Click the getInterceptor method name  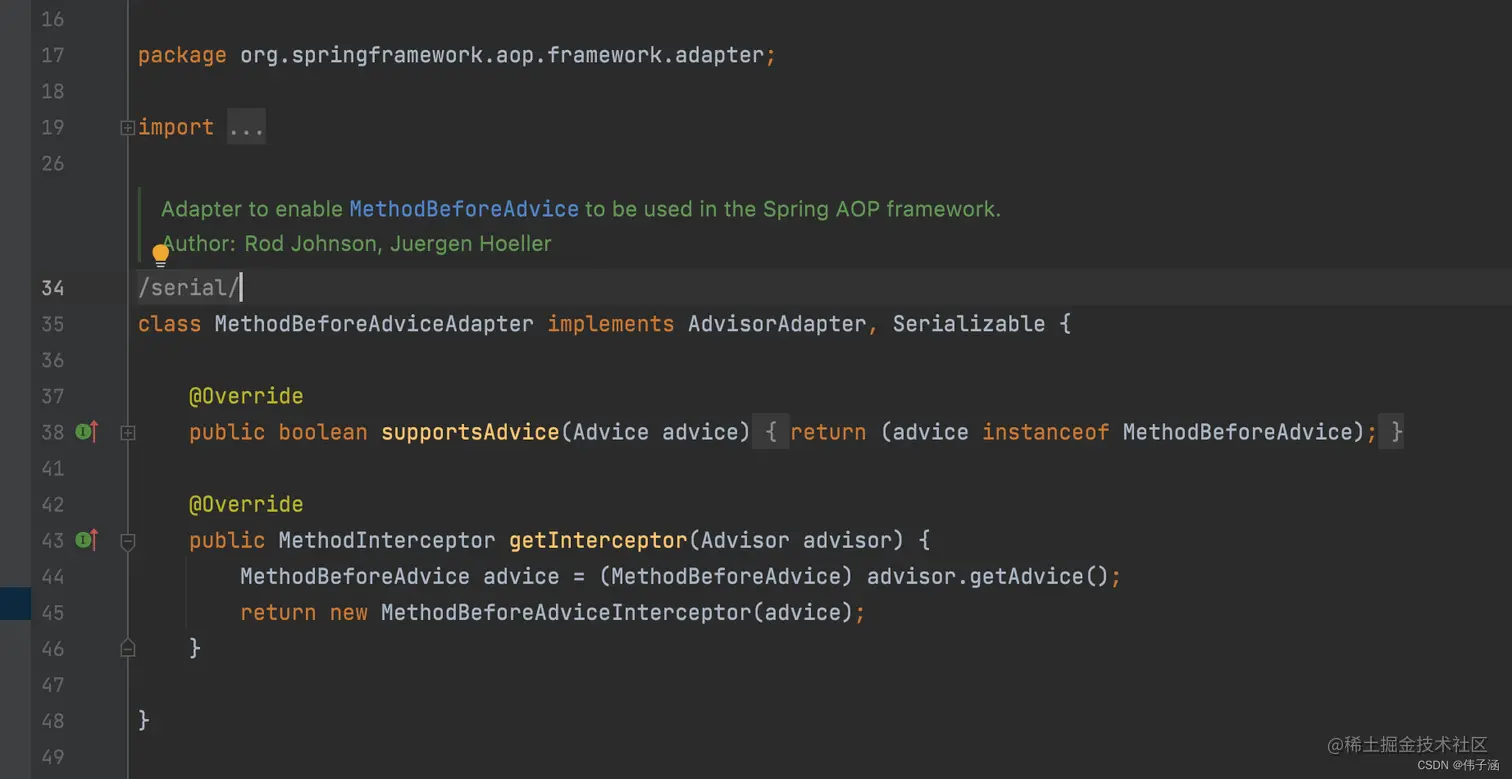pyautogui.click(x=598, y=540)
